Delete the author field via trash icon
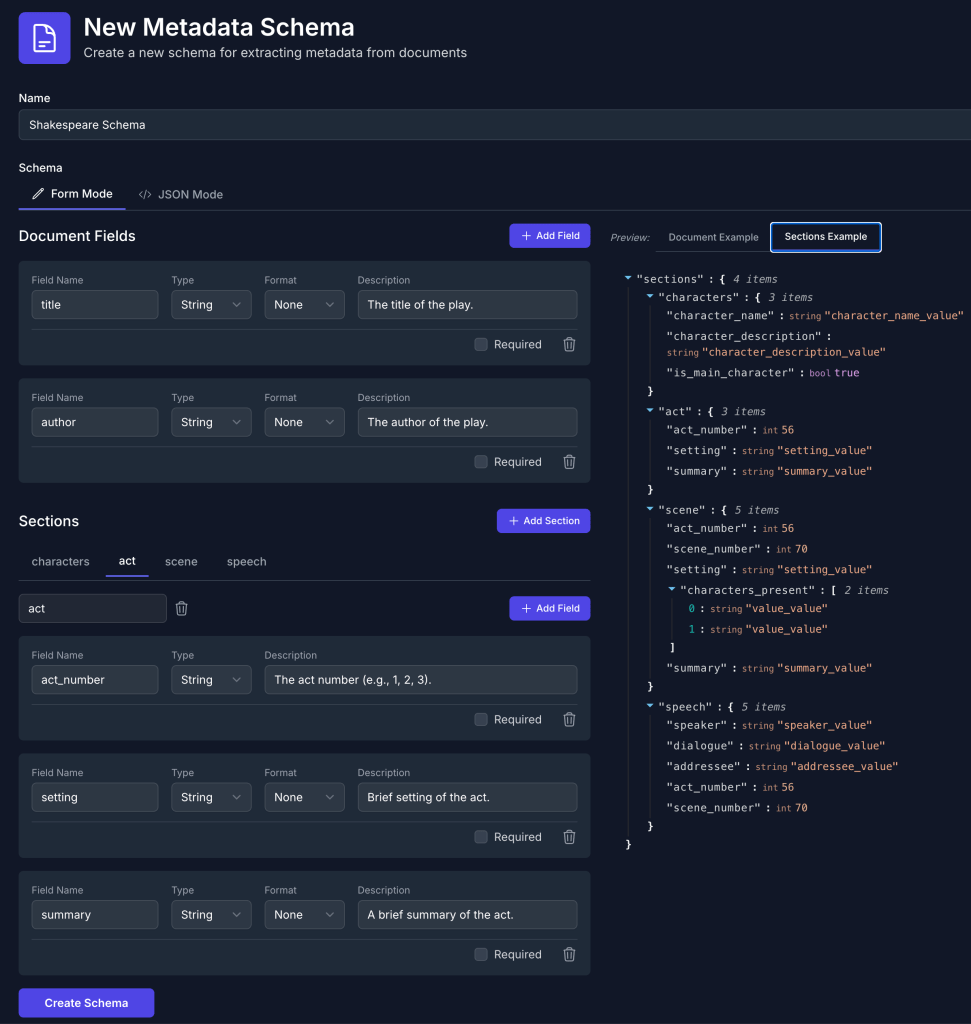 point(569,462)
